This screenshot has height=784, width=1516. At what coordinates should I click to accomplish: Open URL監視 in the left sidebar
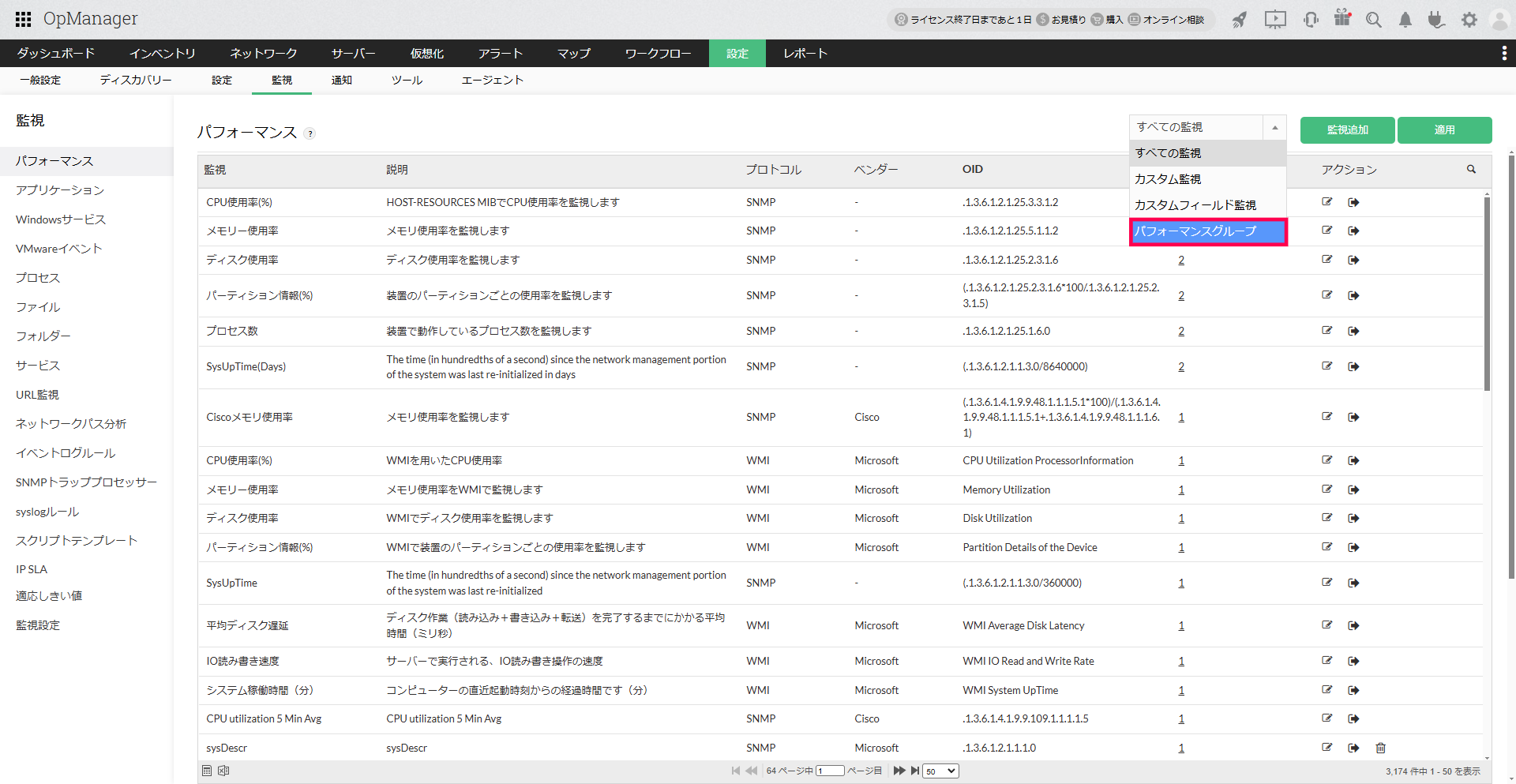point(37,395)
